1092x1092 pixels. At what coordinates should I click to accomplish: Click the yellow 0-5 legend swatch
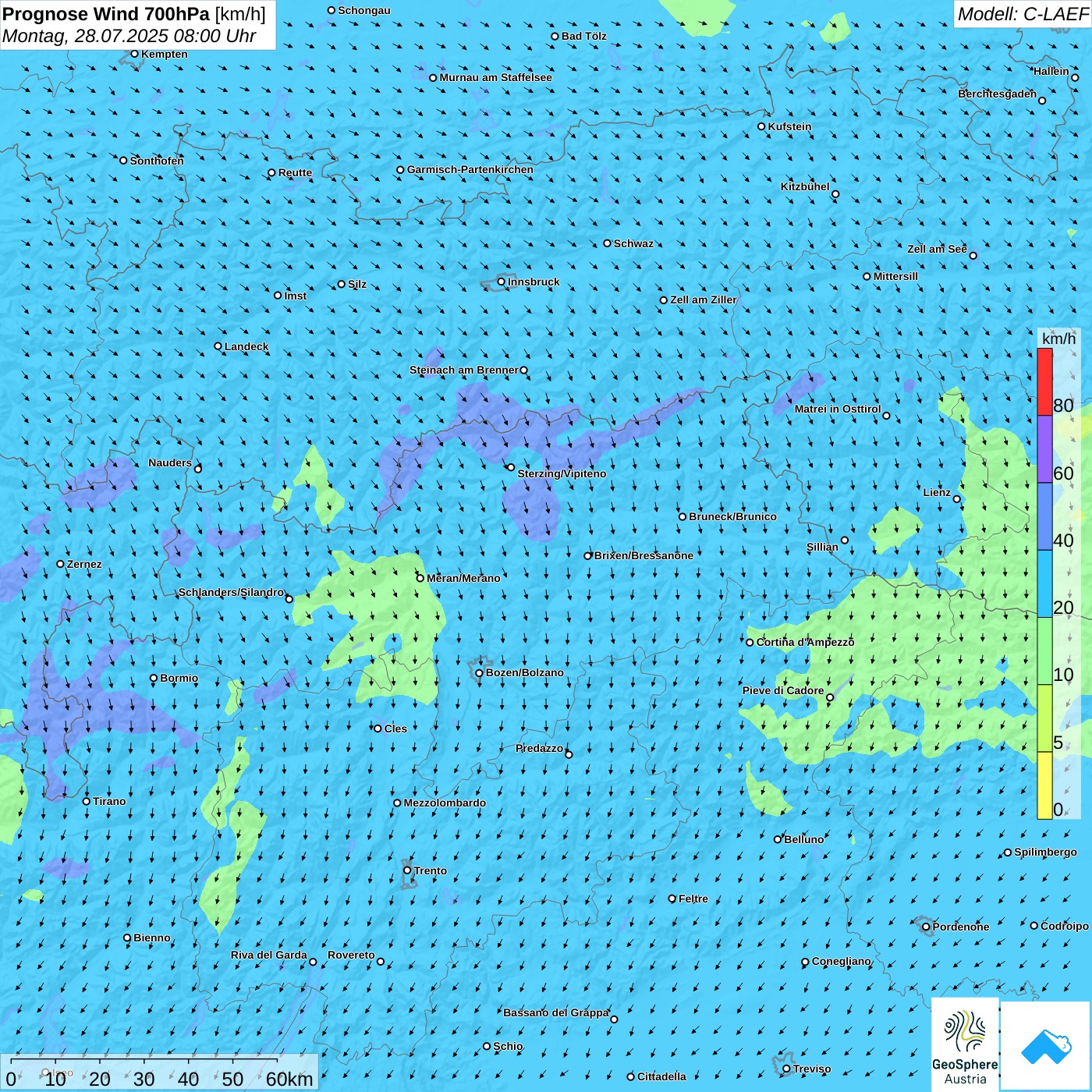click(x=1044, y=785)
